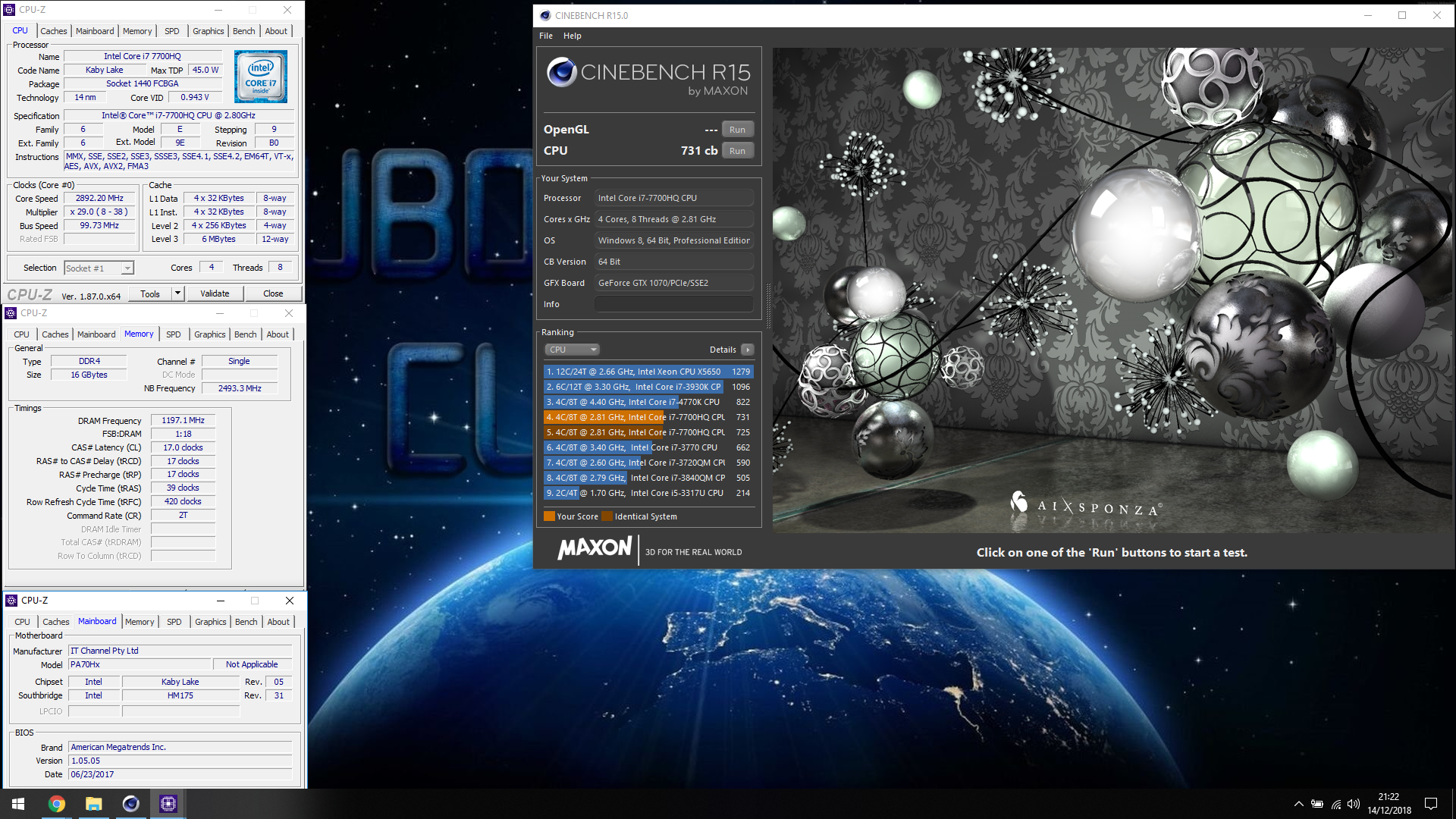Click the Tools button in CPU-Z
Image resolution: width=1456 pixels, height=819 pixels.
[x=150, y=293]
